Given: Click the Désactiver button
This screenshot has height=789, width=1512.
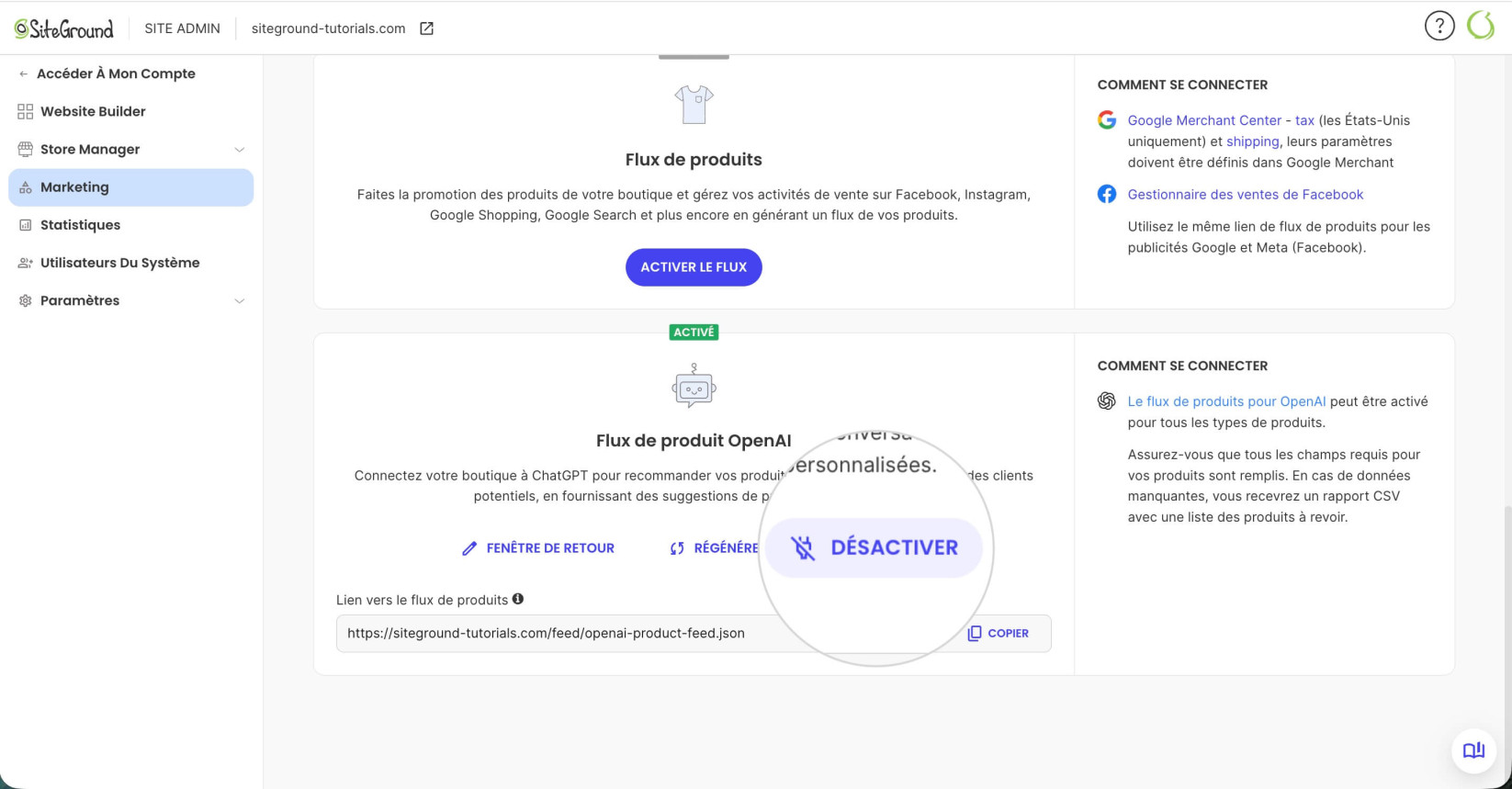Looking at the screenshot, I should (874, 547).
